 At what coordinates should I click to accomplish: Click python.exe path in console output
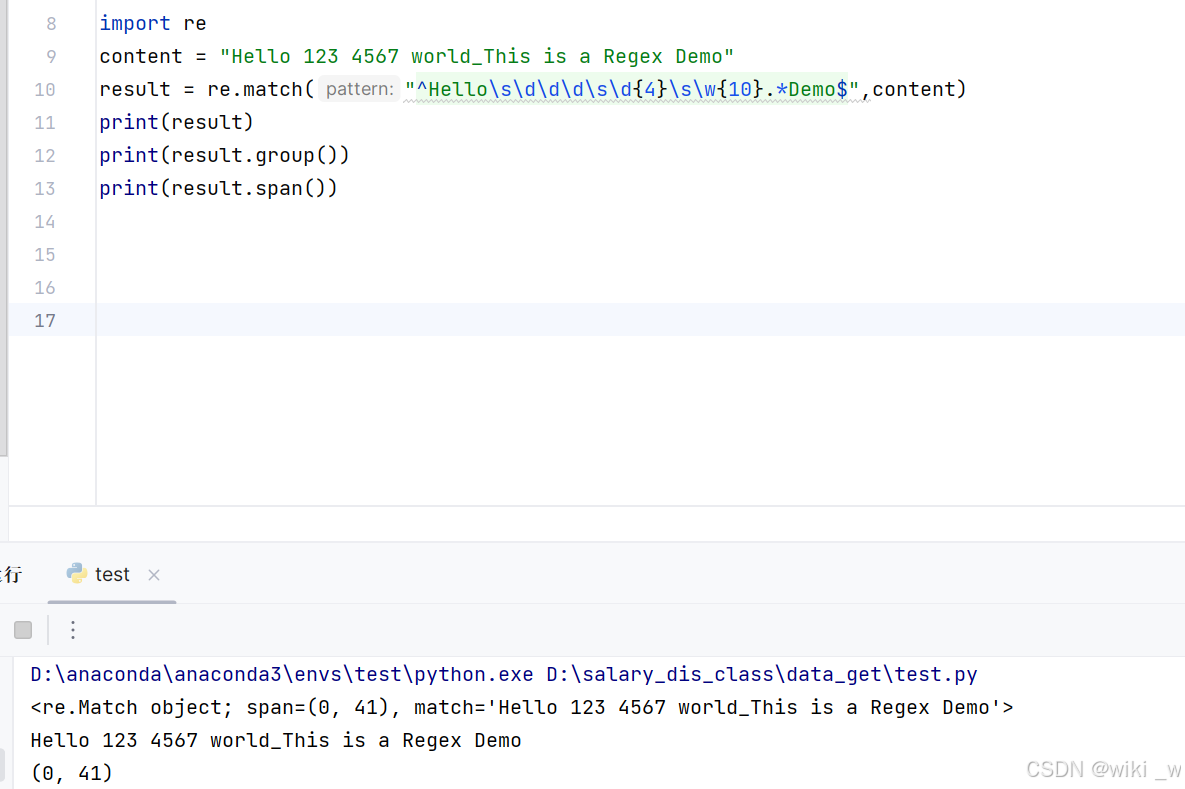tap(282, 674)
